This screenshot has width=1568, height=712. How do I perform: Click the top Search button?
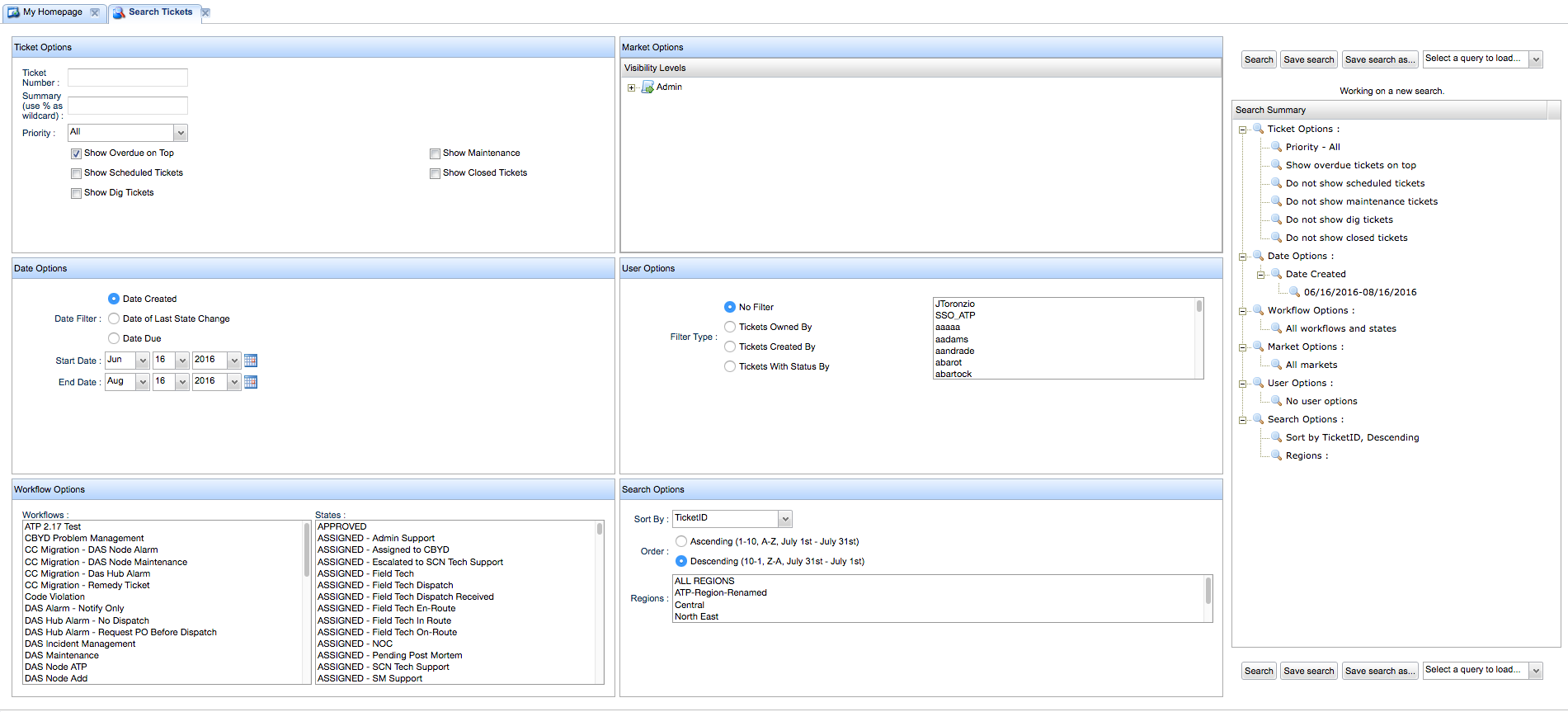[x=1259, y=59]
